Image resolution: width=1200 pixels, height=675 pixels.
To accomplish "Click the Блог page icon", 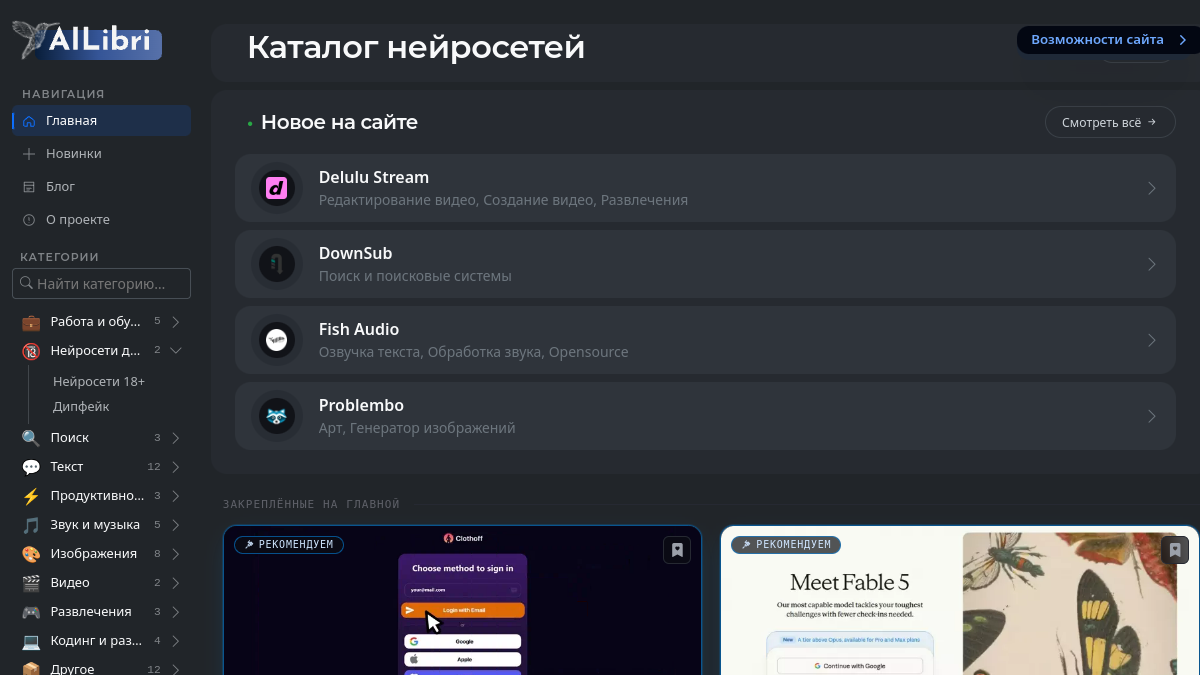I will point(29,187).
